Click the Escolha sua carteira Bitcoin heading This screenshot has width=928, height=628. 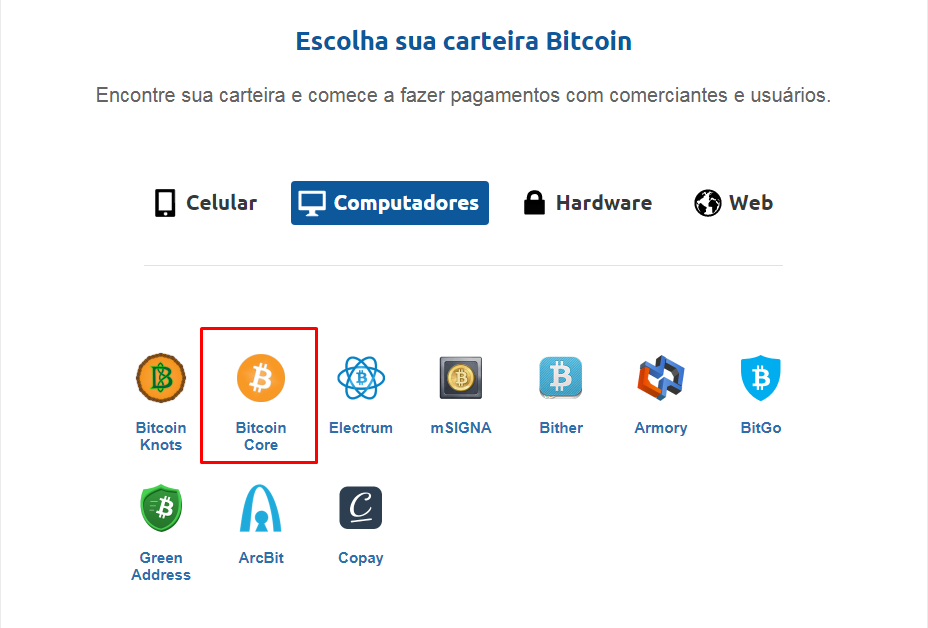tap(464, 41)
